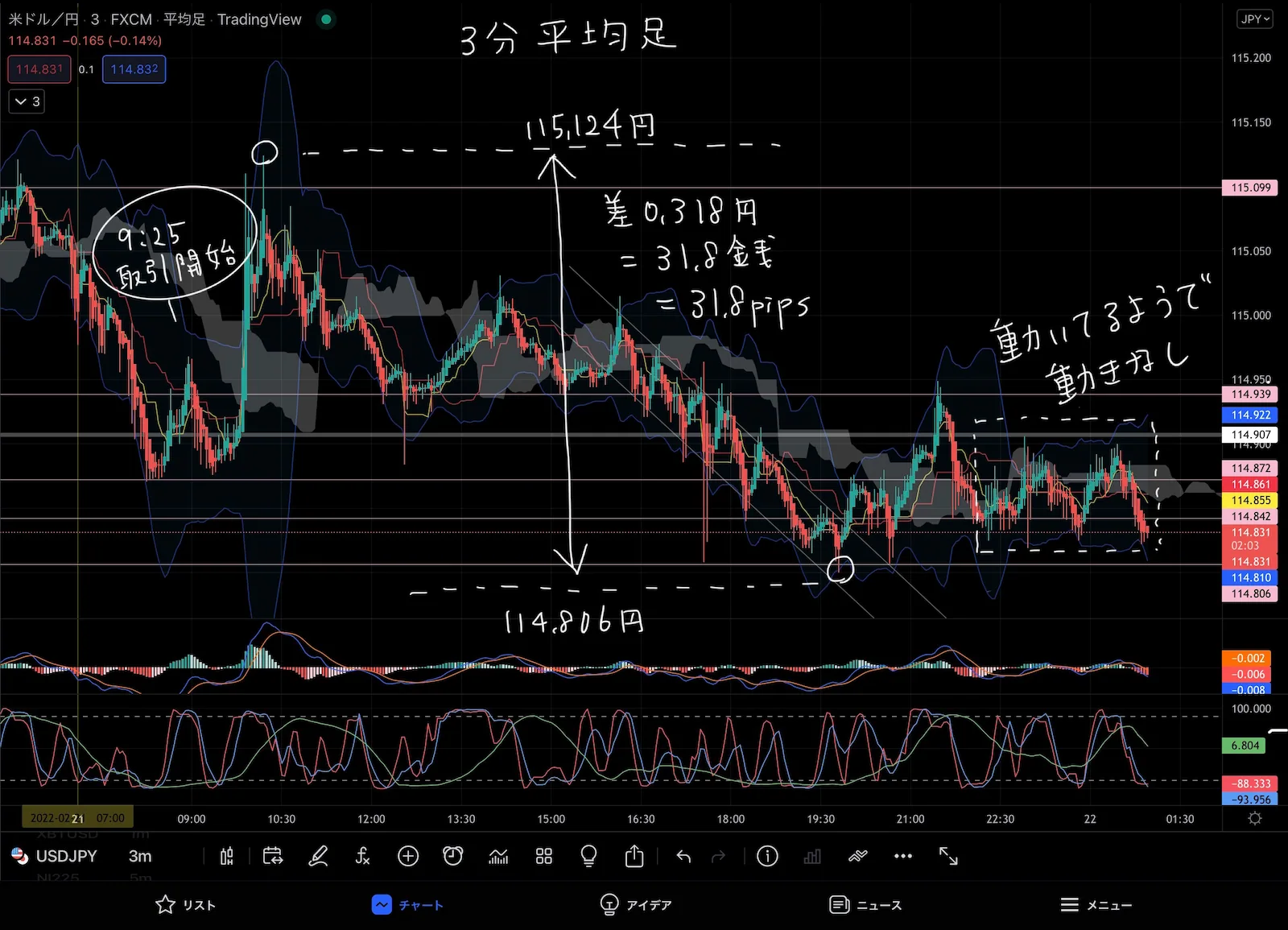Switch to the リスト tab
1288x930 pixels.
186,905
